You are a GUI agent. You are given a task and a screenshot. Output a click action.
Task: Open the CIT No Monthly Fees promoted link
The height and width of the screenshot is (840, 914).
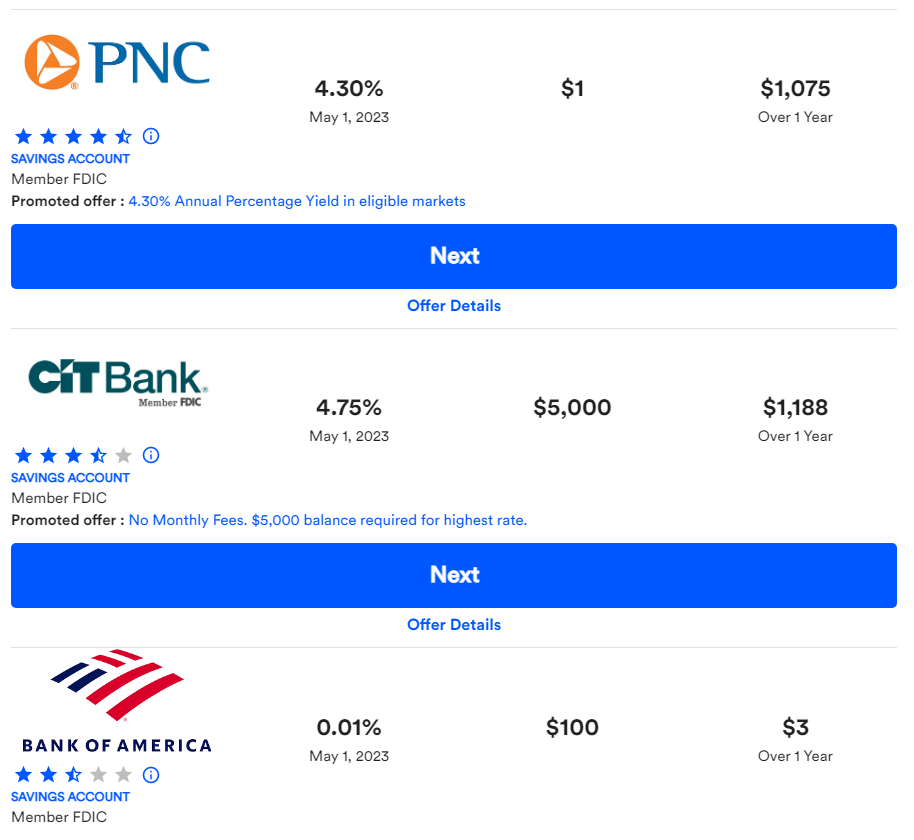pos(328,520)
